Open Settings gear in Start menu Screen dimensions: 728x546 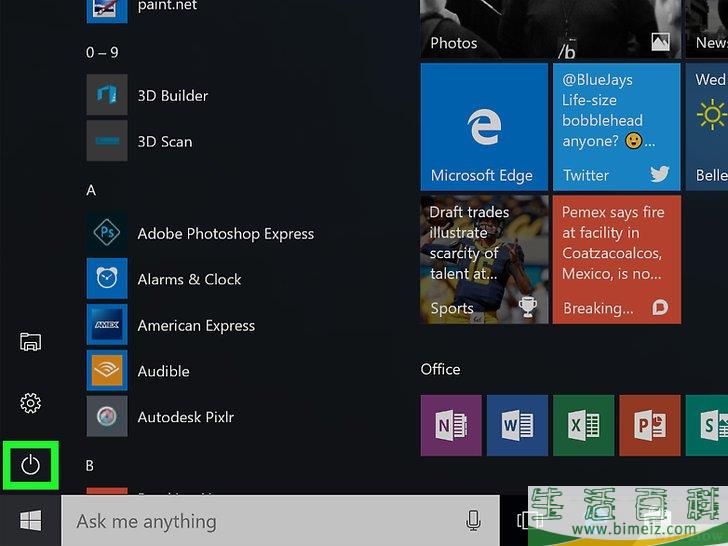31,403
